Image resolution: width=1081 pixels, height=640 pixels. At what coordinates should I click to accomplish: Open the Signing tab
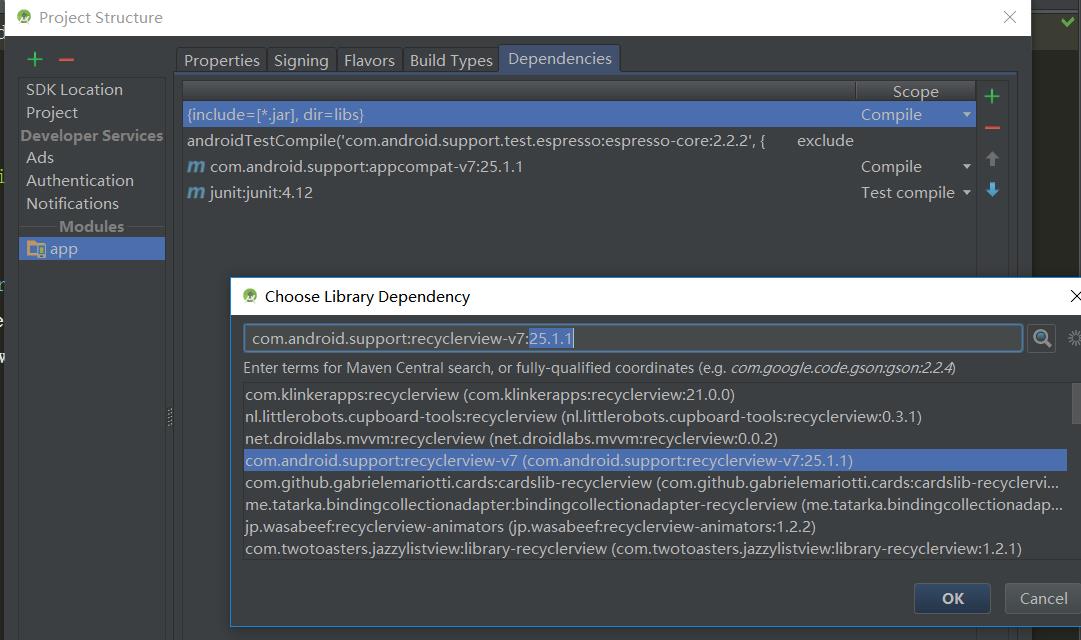coord(301,60)
